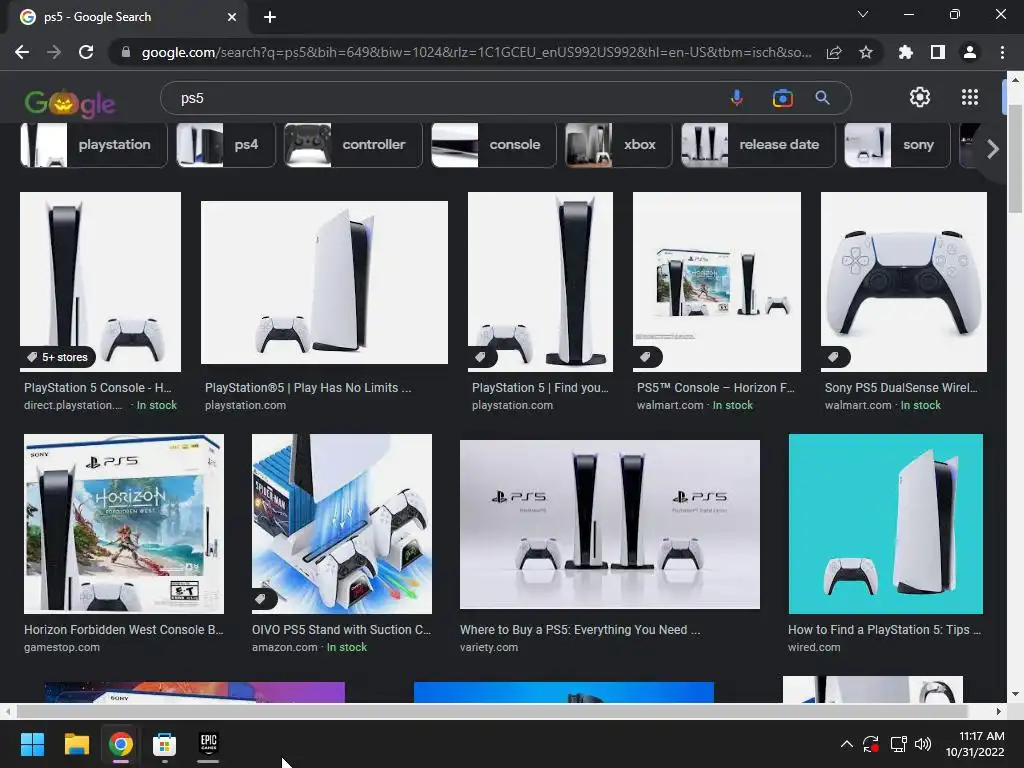1024x768 pixels.
Task: Open Sony PS5 DualSense Wirel... link
Action: click(901, 387)
